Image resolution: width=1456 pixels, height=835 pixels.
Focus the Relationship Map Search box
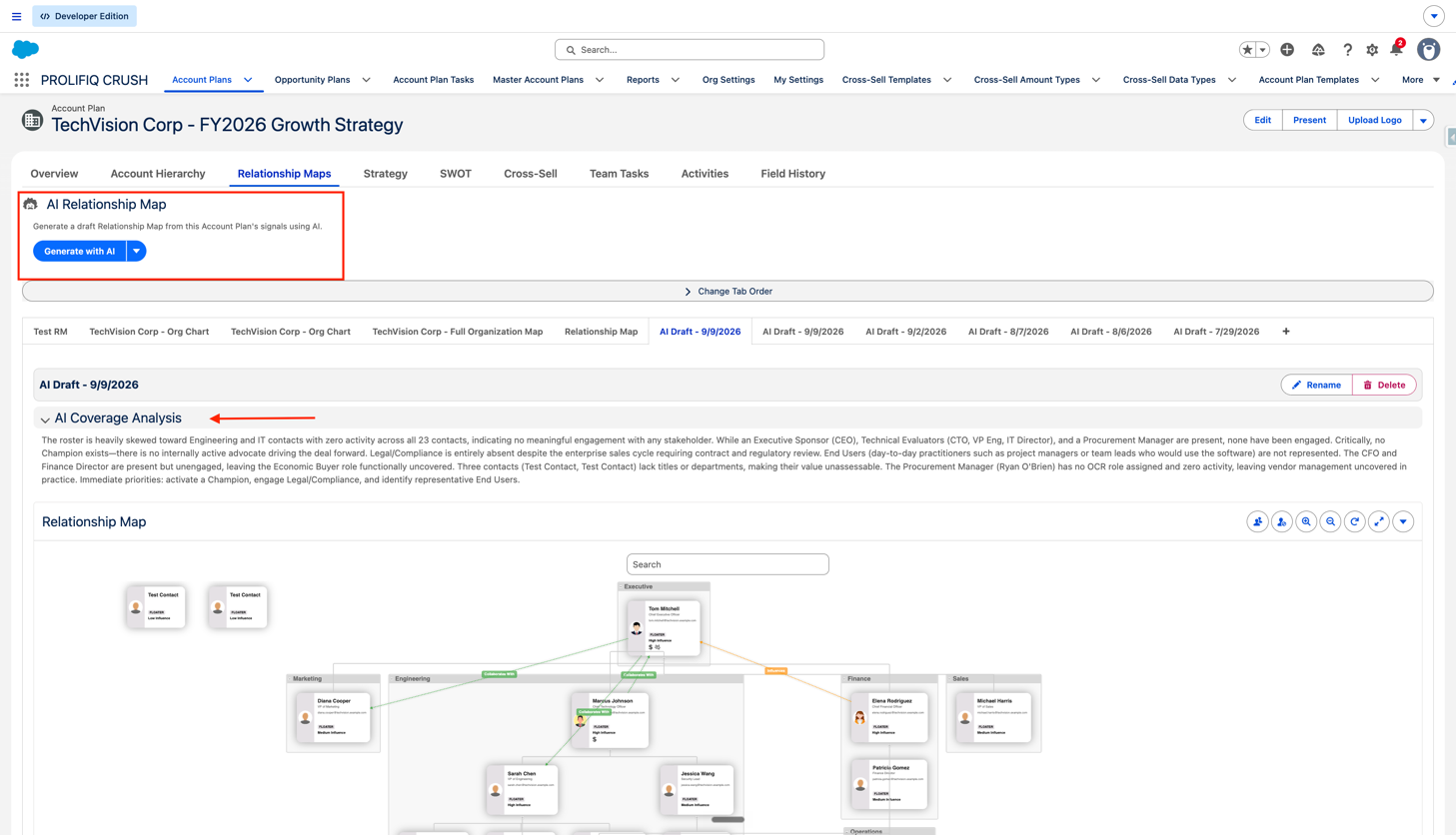click(728, 564)
